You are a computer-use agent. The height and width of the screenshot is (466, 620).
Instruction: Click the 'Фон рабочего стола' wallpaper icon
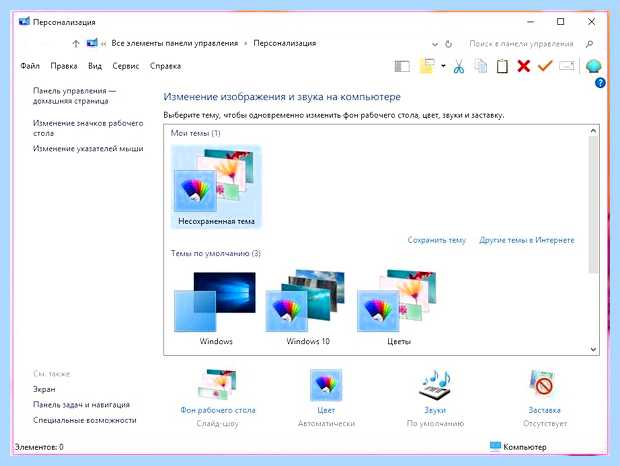pyautogui.click(x=217, y=384)
